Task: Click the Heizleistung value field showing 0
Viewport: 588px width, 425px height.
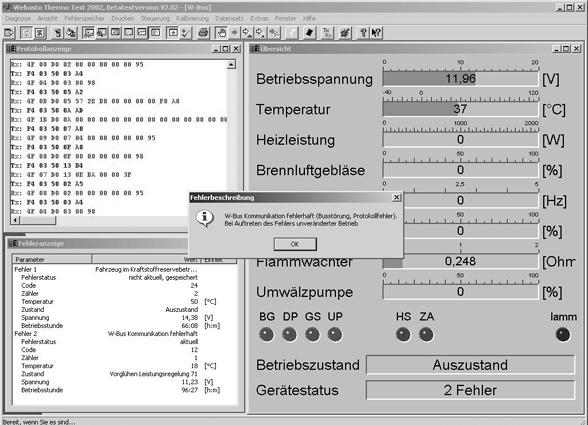Action: (x=460, y=140)
